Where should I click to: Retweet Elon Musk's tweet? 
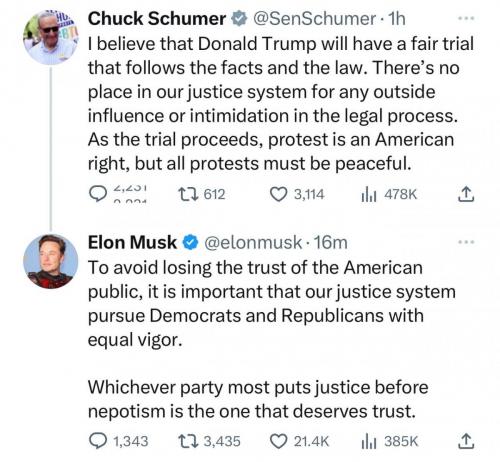pyautogui.click(x=188, y=441)
